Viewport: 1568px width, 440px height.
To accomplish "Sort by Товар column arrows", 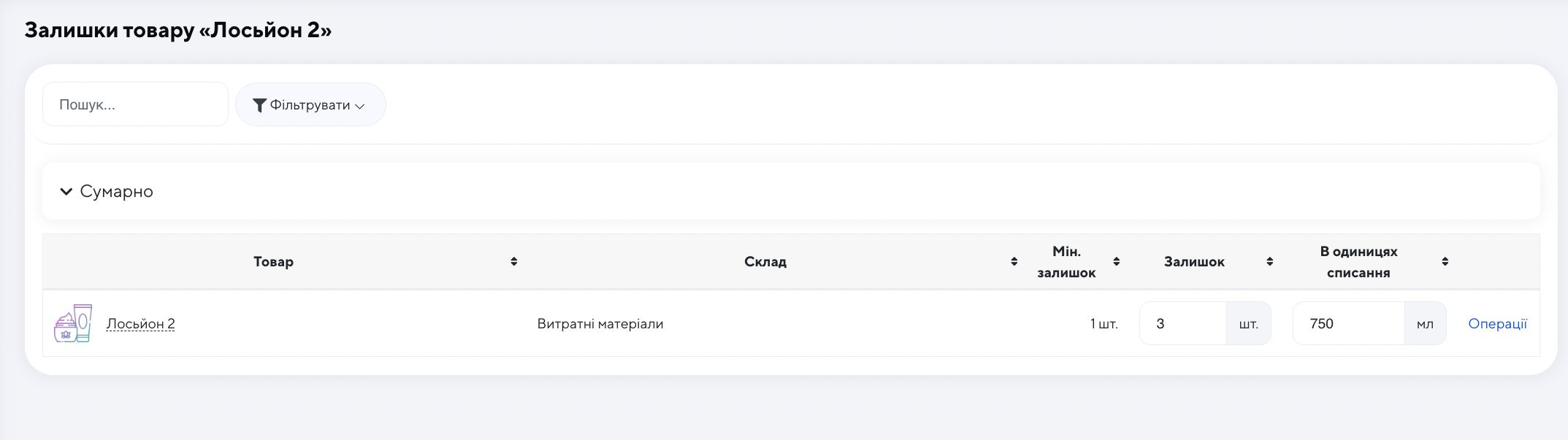I will 514,261.
